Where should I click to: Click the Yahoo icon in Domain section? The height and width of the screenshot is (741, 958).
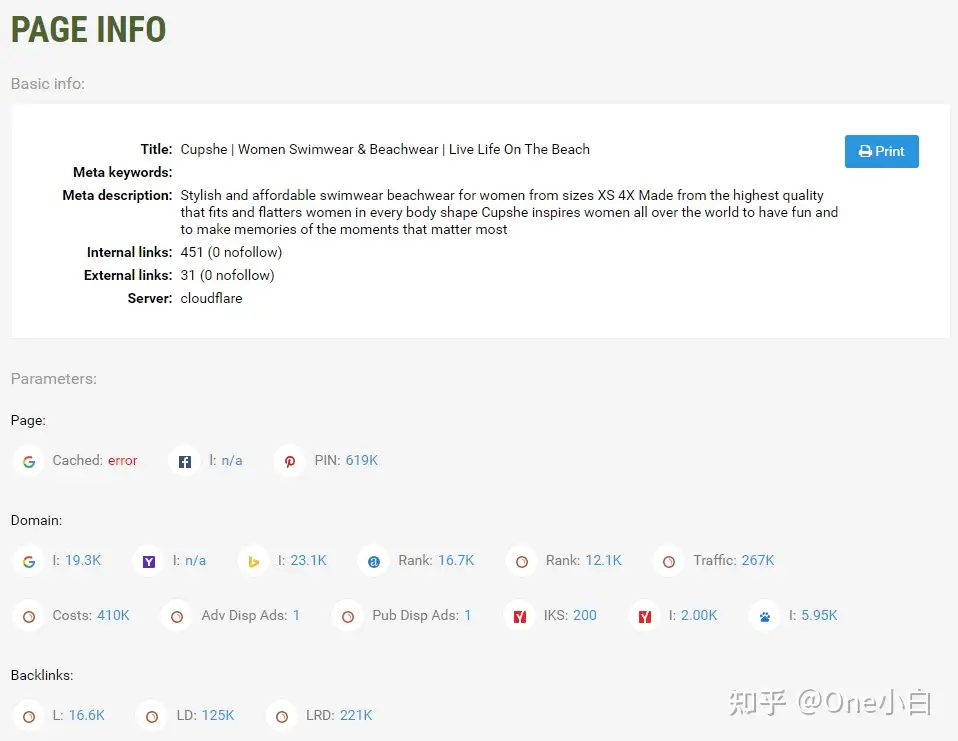[148, 561]
